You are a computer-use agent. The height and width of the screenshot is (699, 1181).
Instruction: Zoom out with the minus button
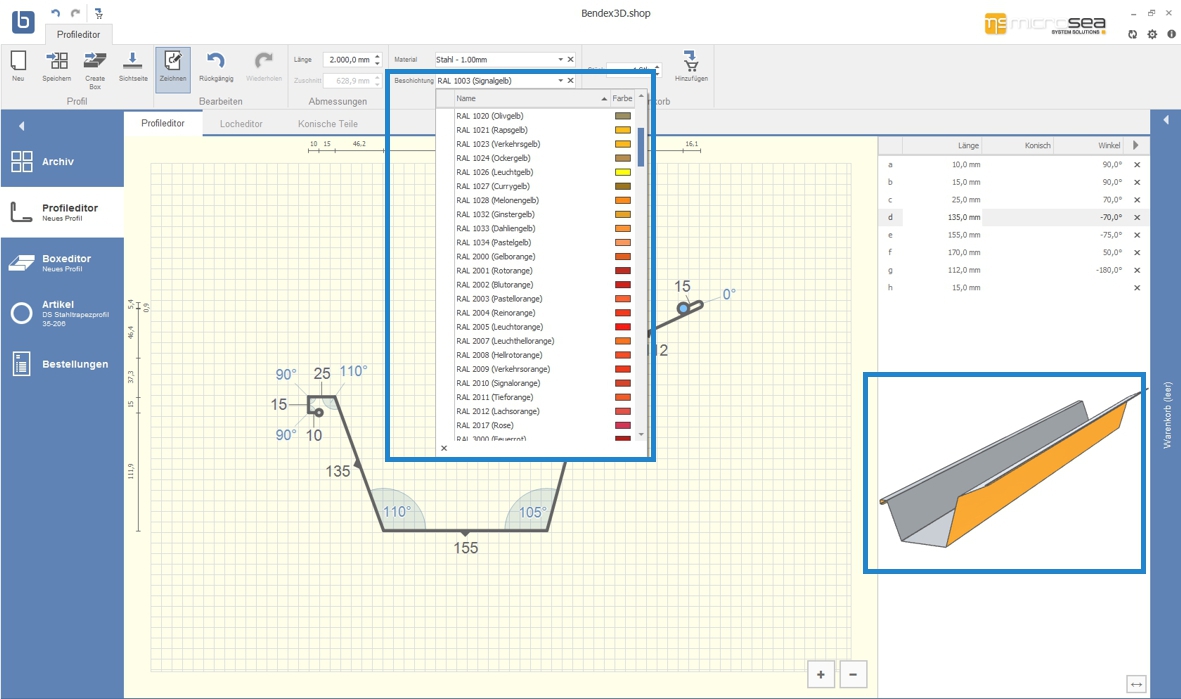click(853, 674)
